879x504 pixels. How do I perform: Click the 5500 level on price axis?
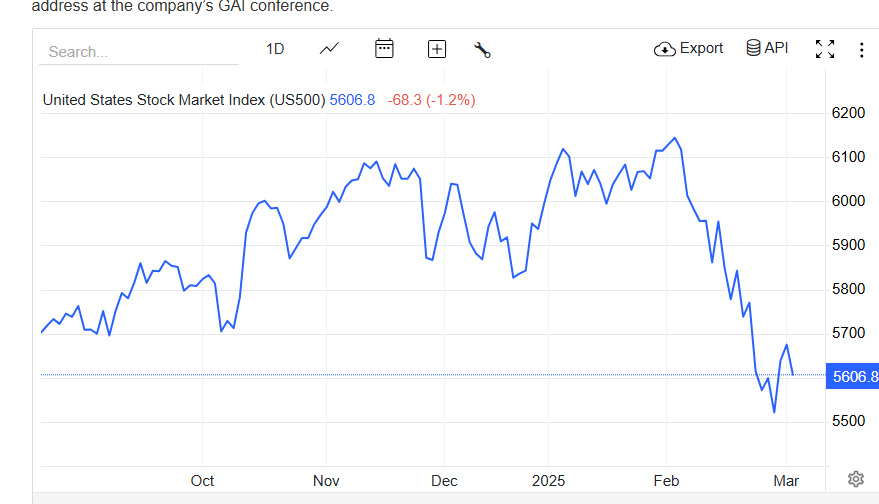tap(848, 421)
